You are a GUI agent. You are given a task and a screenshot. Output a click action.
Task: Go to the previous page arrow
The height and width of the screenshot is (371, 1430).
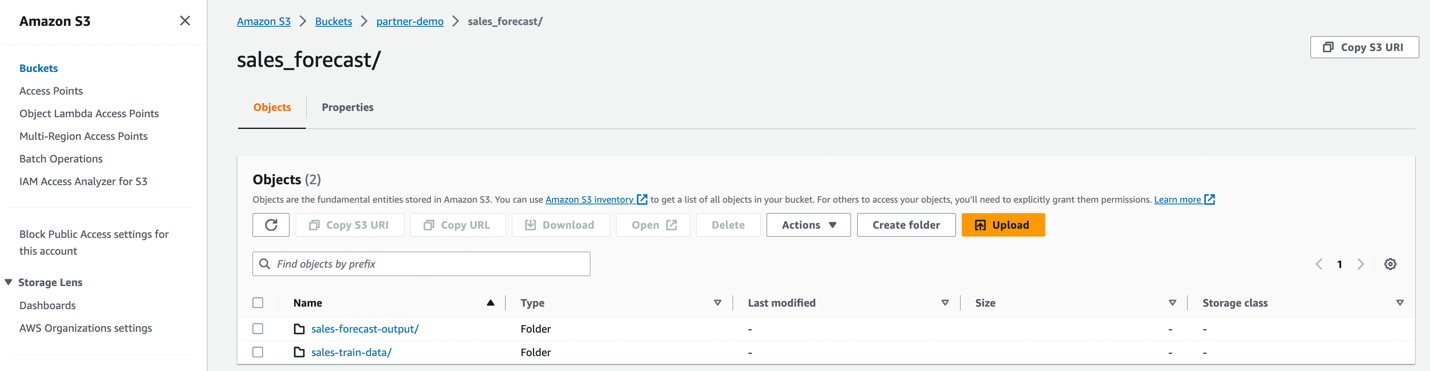(x=1319, y=264)
